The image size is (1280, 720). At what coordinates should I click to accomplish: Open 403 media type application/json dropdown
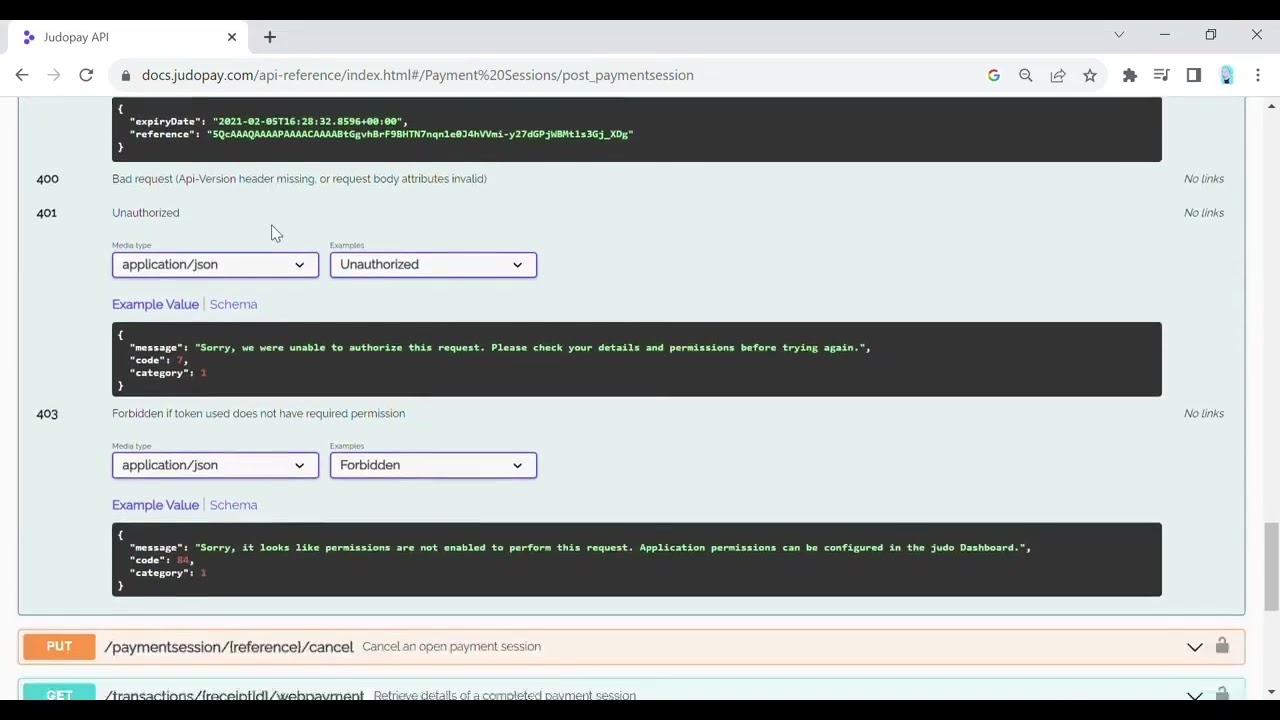215,465
